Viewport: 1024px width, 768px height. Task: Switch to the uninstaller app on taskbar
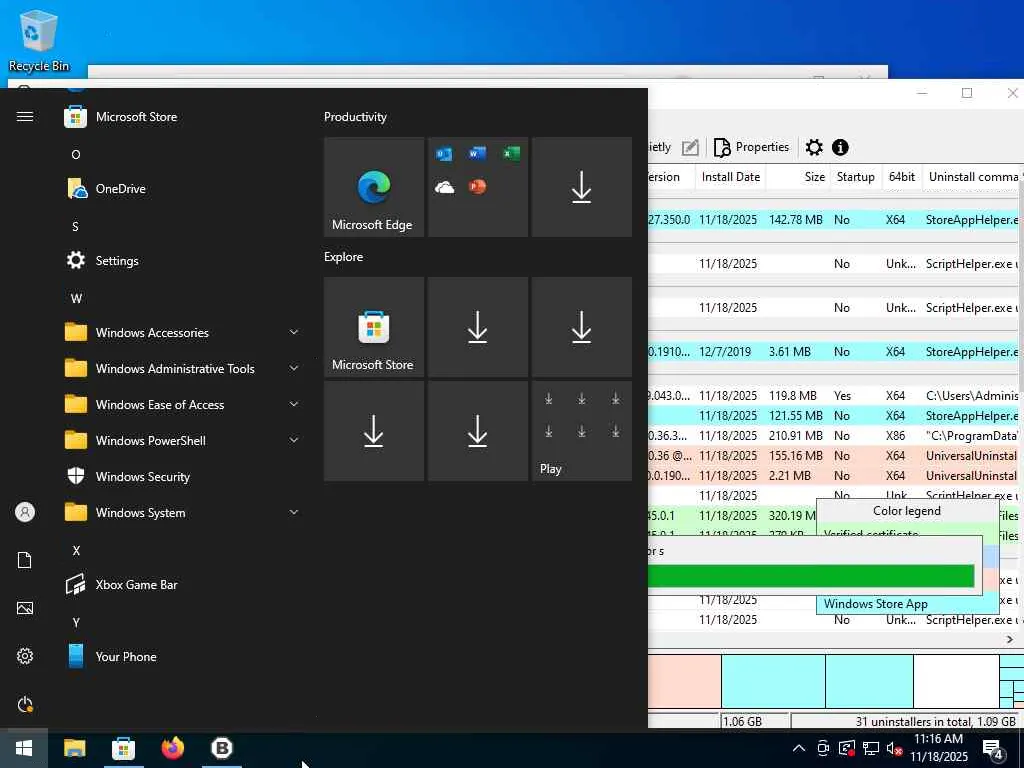[x=222, y=748]
